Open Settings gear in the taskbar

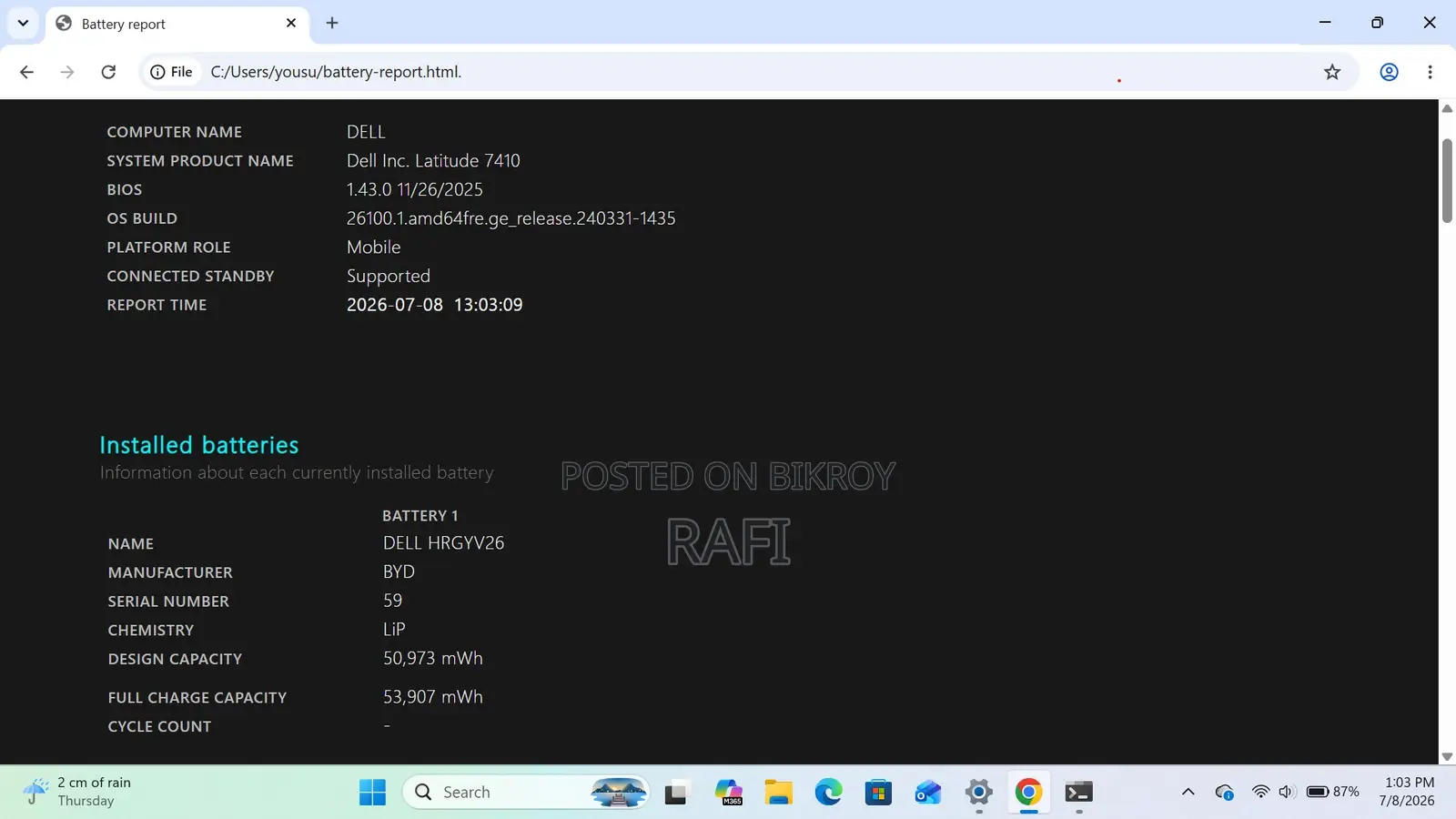979,793
